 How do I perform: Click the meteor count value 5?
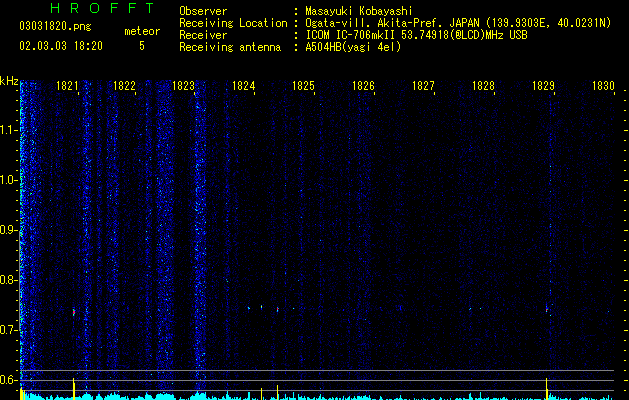[x=142, y=46]
